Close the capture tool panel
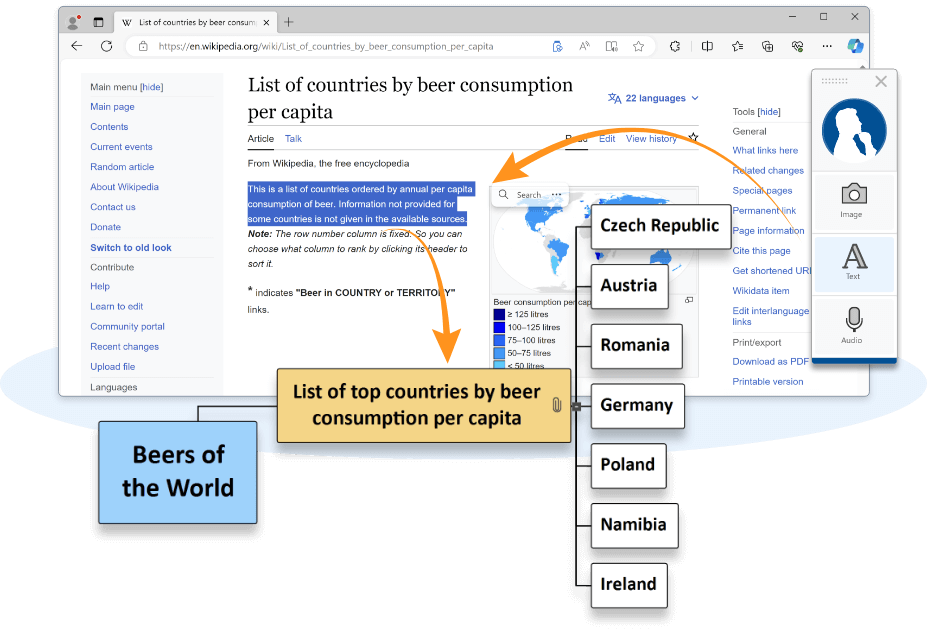 (881, 82)
